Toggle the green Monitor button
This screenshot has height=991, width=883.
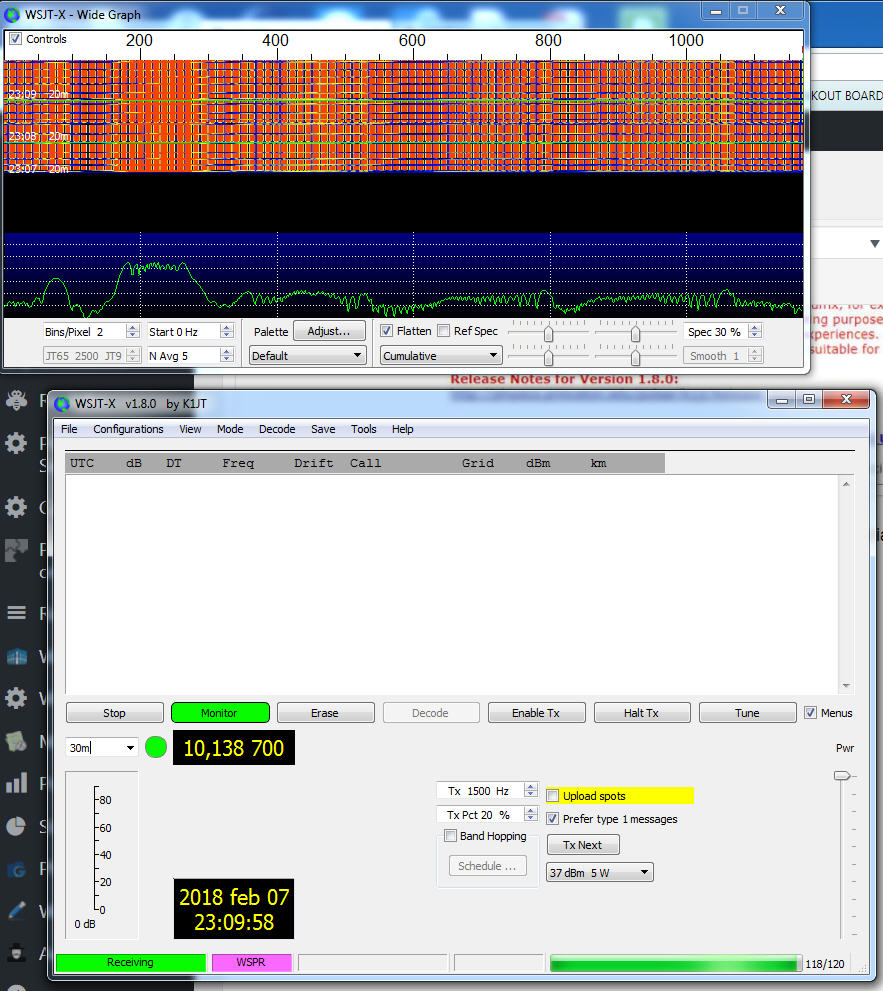[220, 713]
